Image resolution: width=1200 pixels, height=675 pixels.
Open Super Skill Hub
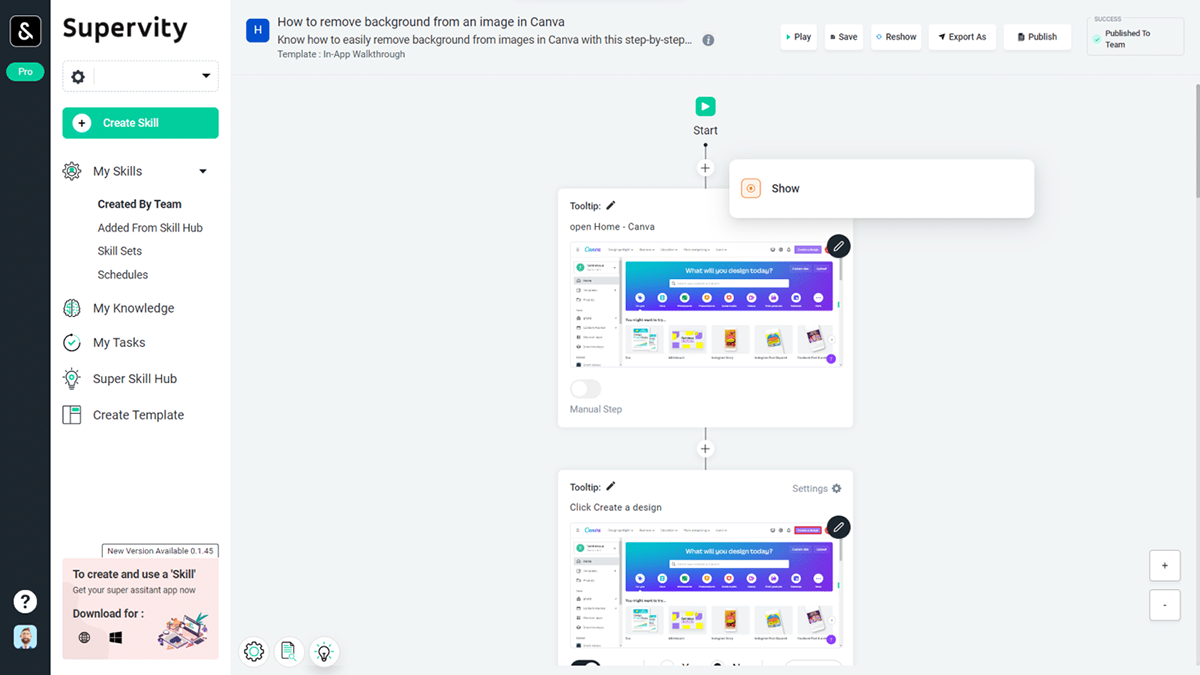tap(135, 379)
